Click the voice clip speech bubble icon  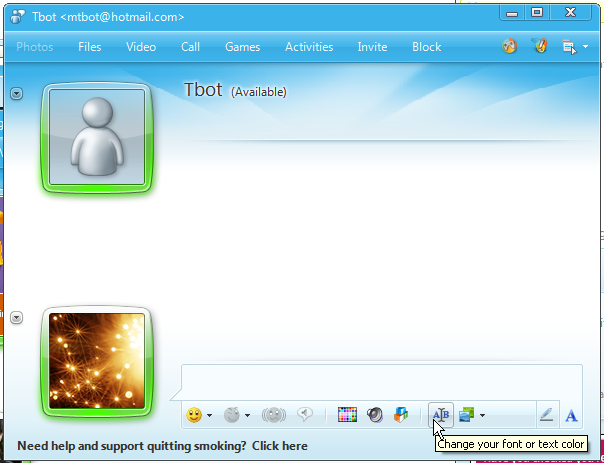[306, 415]
